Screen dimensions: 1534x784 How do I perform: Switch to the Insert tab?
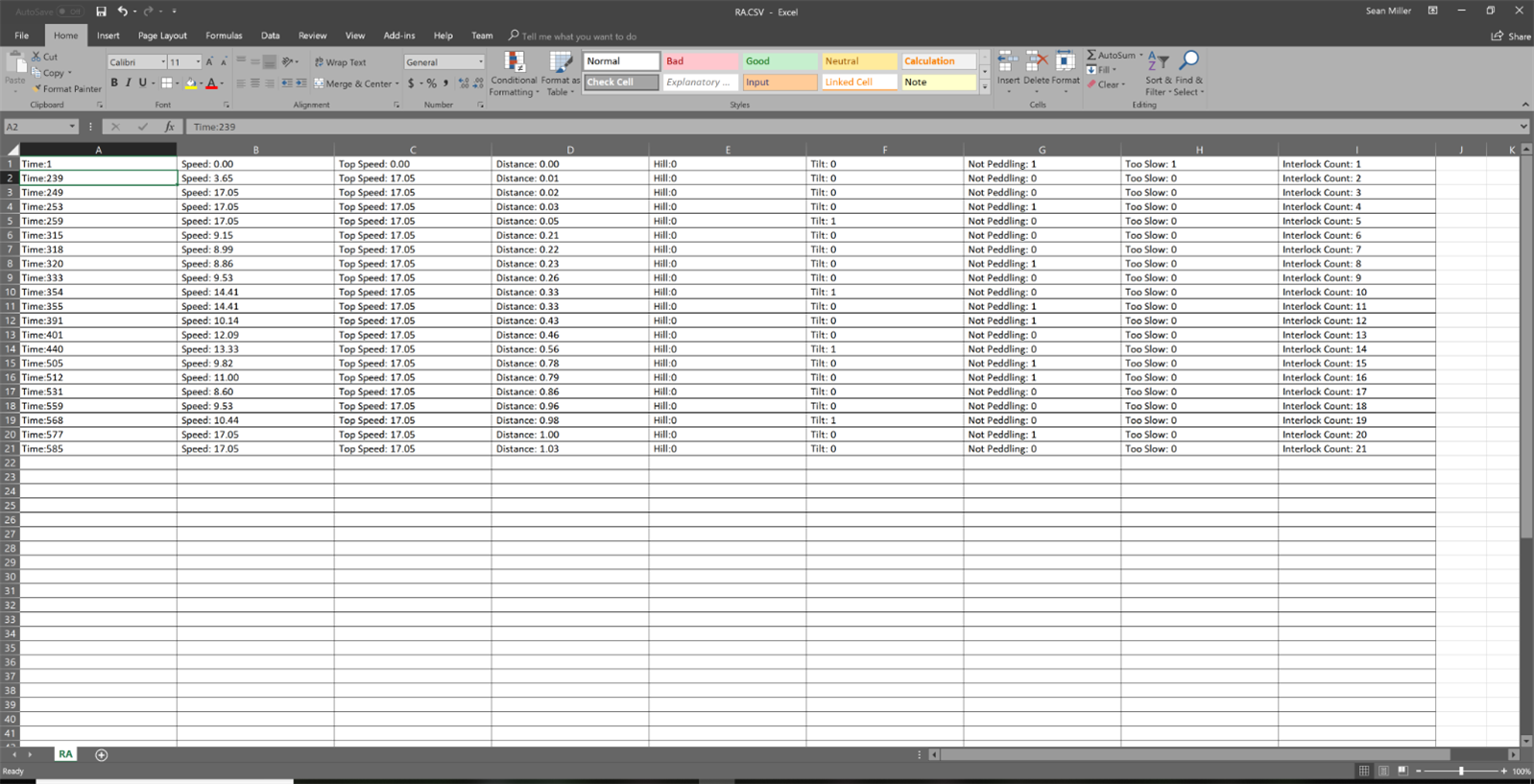(x=108, y=36)
